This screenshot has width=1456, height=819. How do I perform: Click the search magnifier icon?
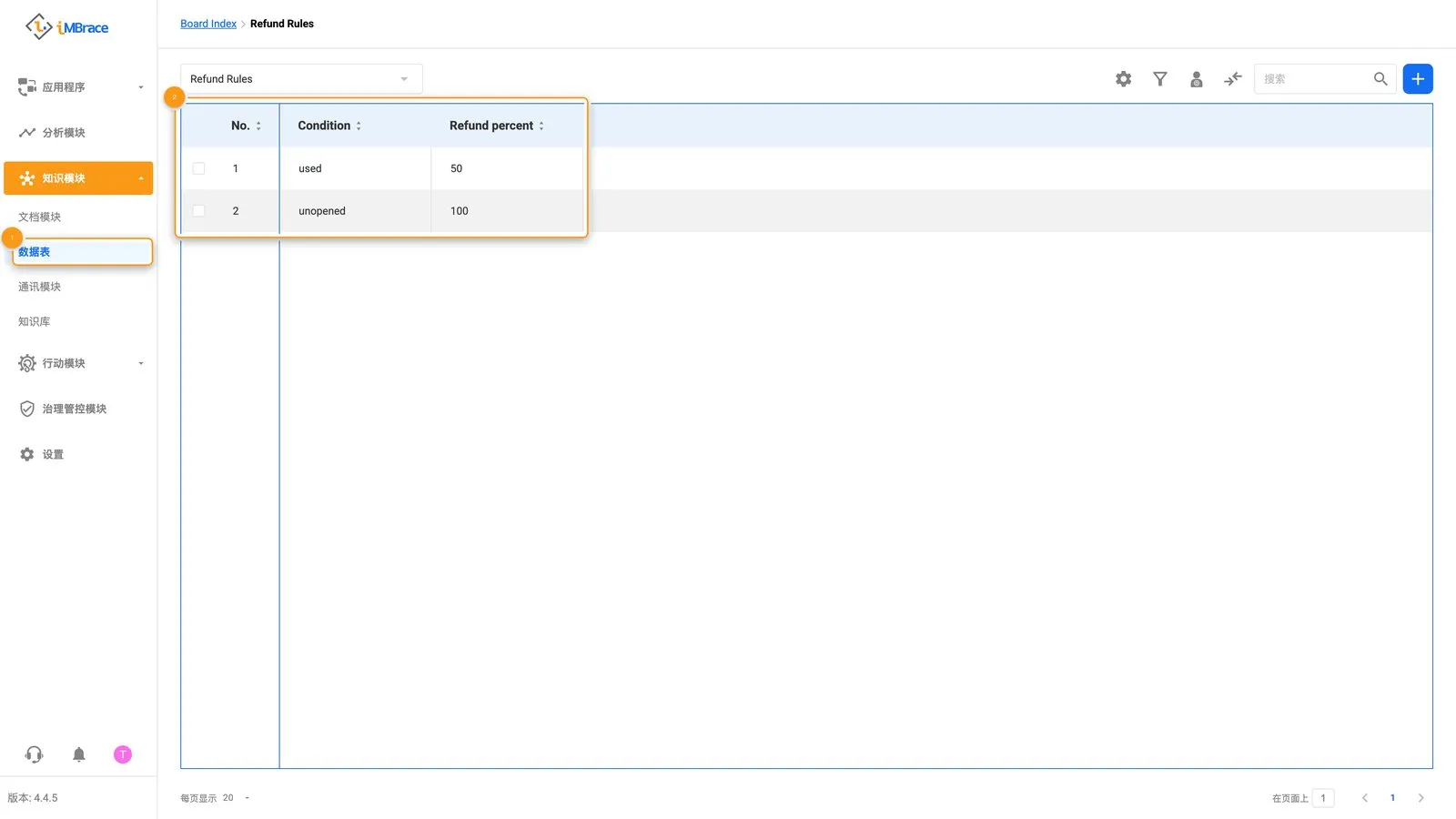click(1380, 79)
